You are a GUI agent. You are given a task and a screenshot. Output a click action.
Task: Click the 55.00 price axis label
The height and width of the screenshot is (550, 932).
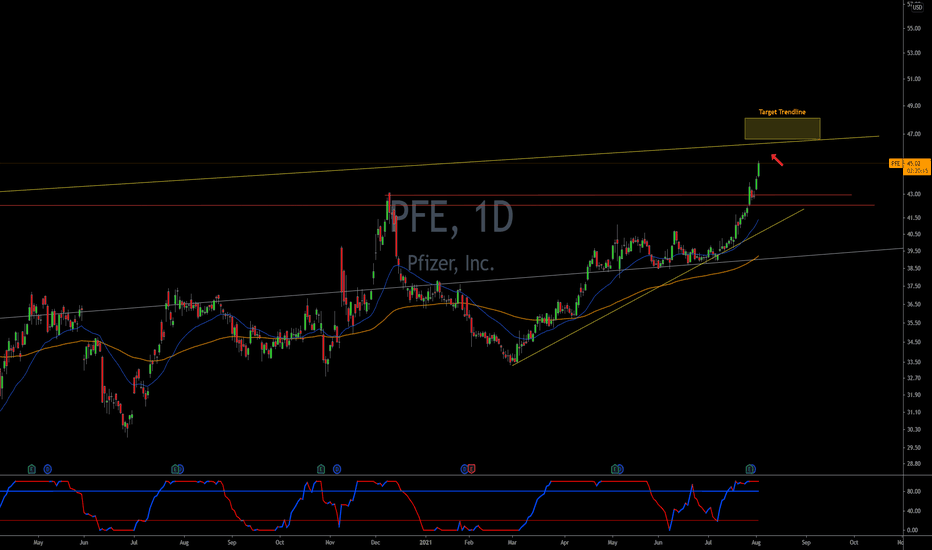tap(914, 29)
